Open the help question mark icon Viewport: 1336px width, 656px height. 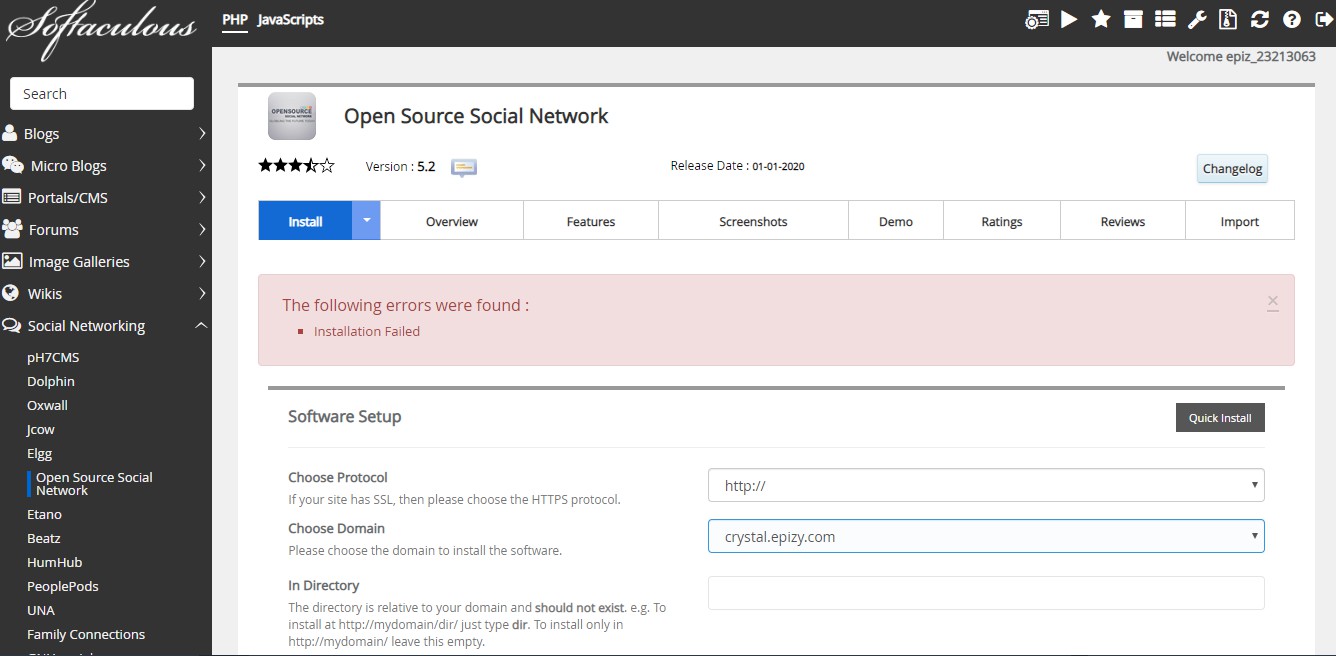1292,19
